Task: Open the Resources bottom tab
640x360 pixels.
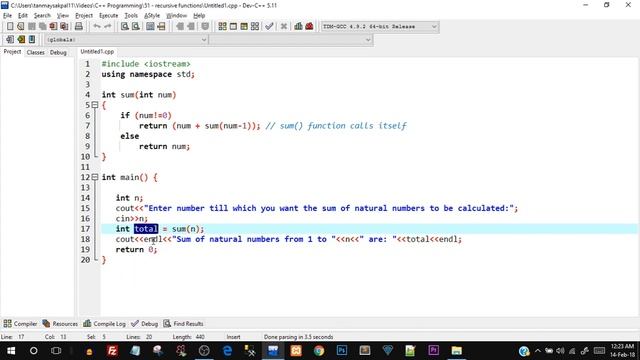Action: pos(60,324)
